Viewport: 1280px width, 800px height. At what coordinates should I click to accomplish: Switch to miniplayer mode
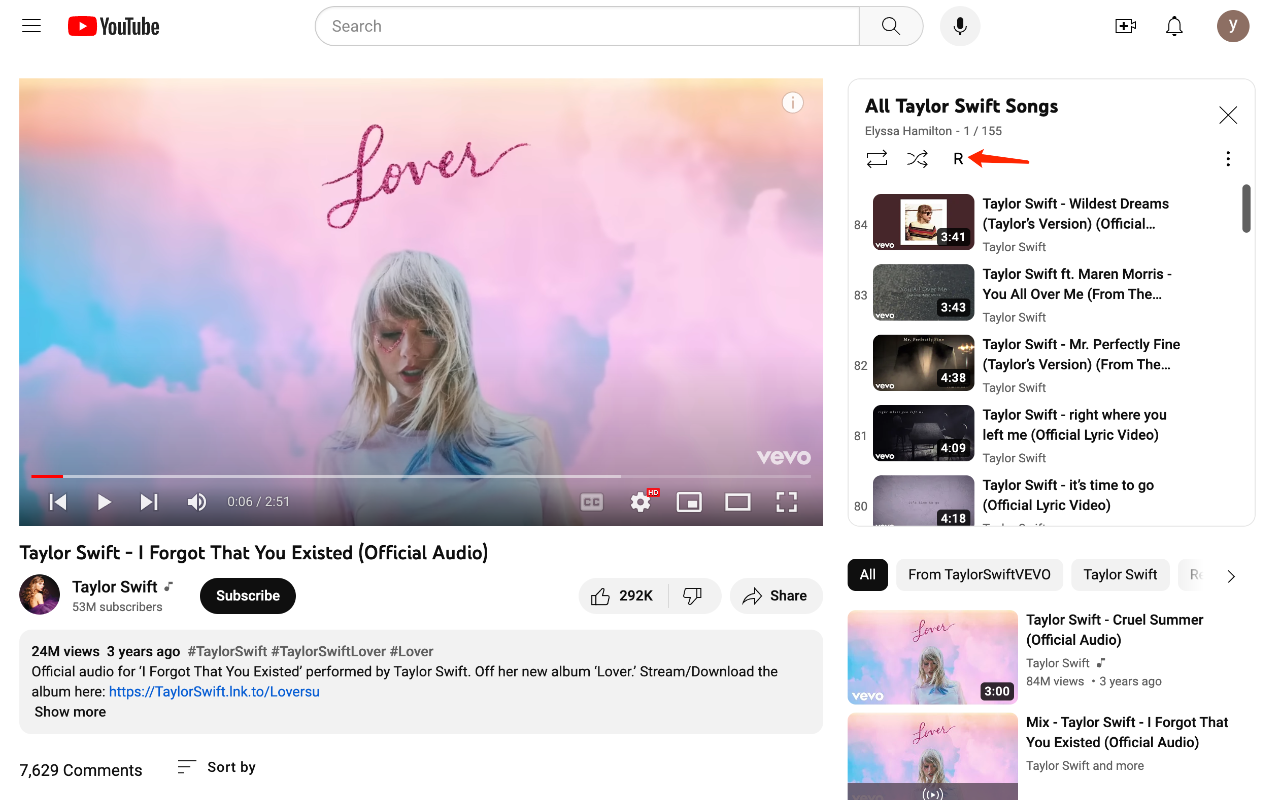(689, 501)
